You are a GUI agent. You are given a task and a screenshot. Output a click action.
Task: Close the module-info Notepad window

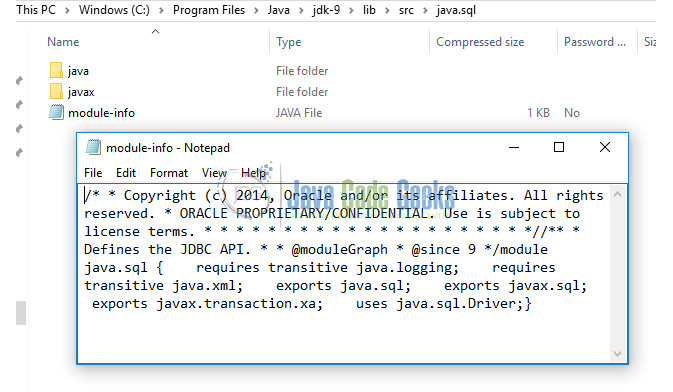605,147
